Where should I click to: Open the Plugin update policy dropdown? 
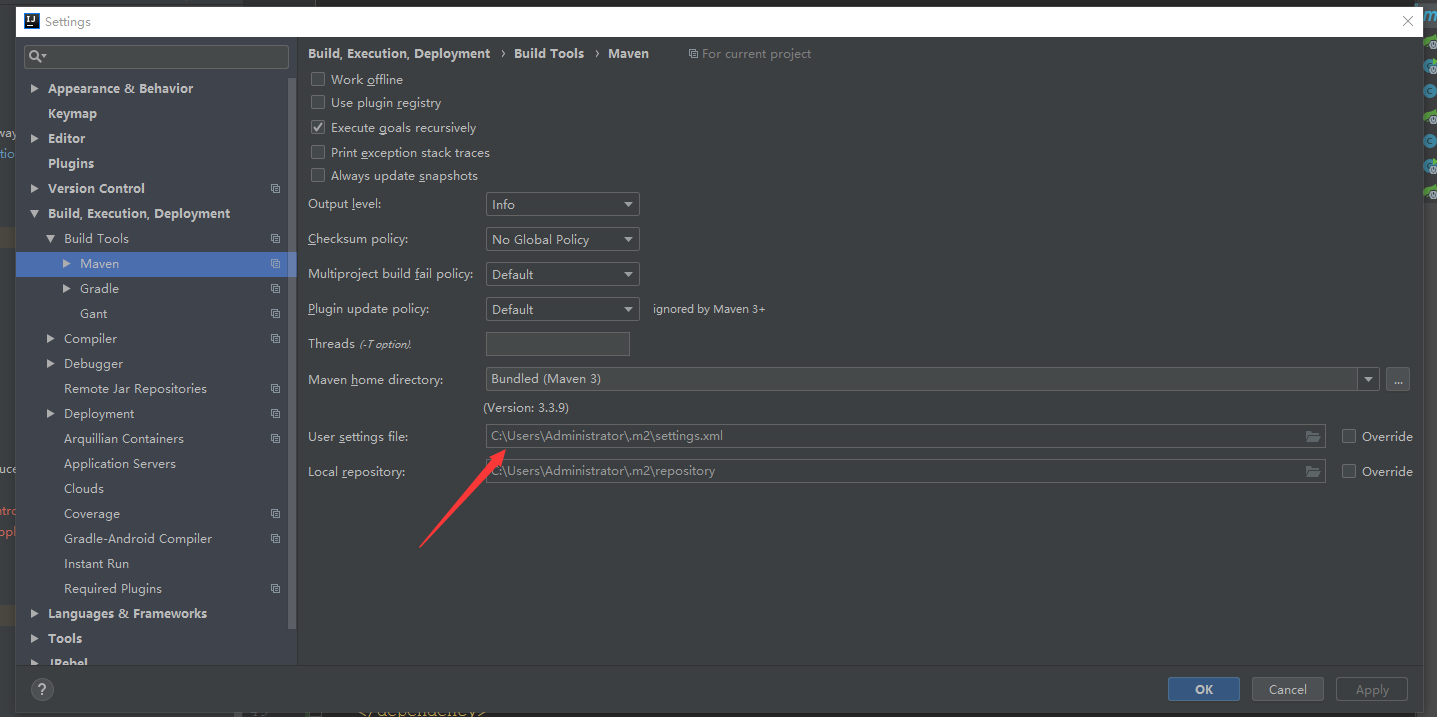562,309
